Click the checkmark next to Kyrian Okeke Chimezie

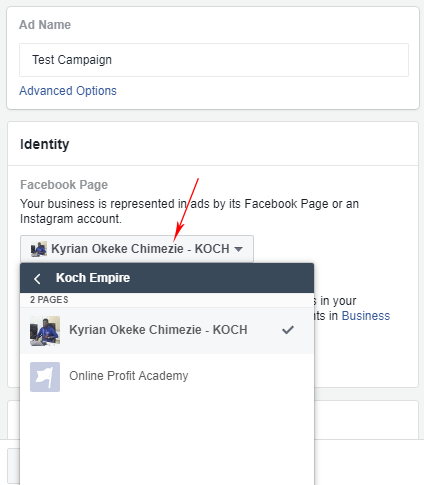[288, 330]
